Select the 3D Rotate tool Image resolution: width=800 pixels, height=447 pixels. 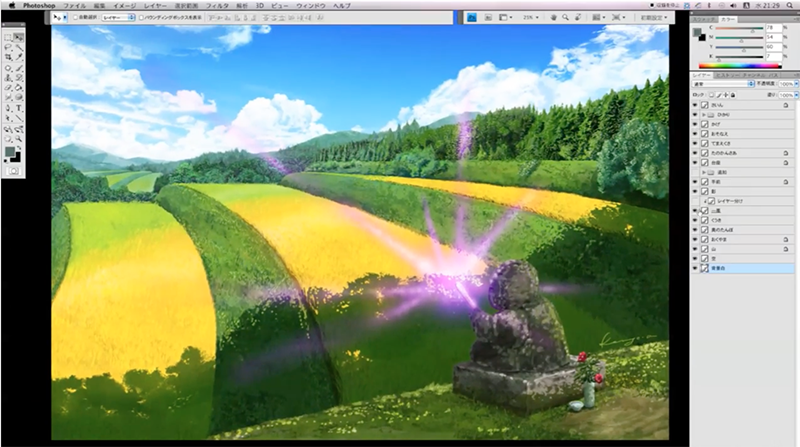(x=8, y=129)
